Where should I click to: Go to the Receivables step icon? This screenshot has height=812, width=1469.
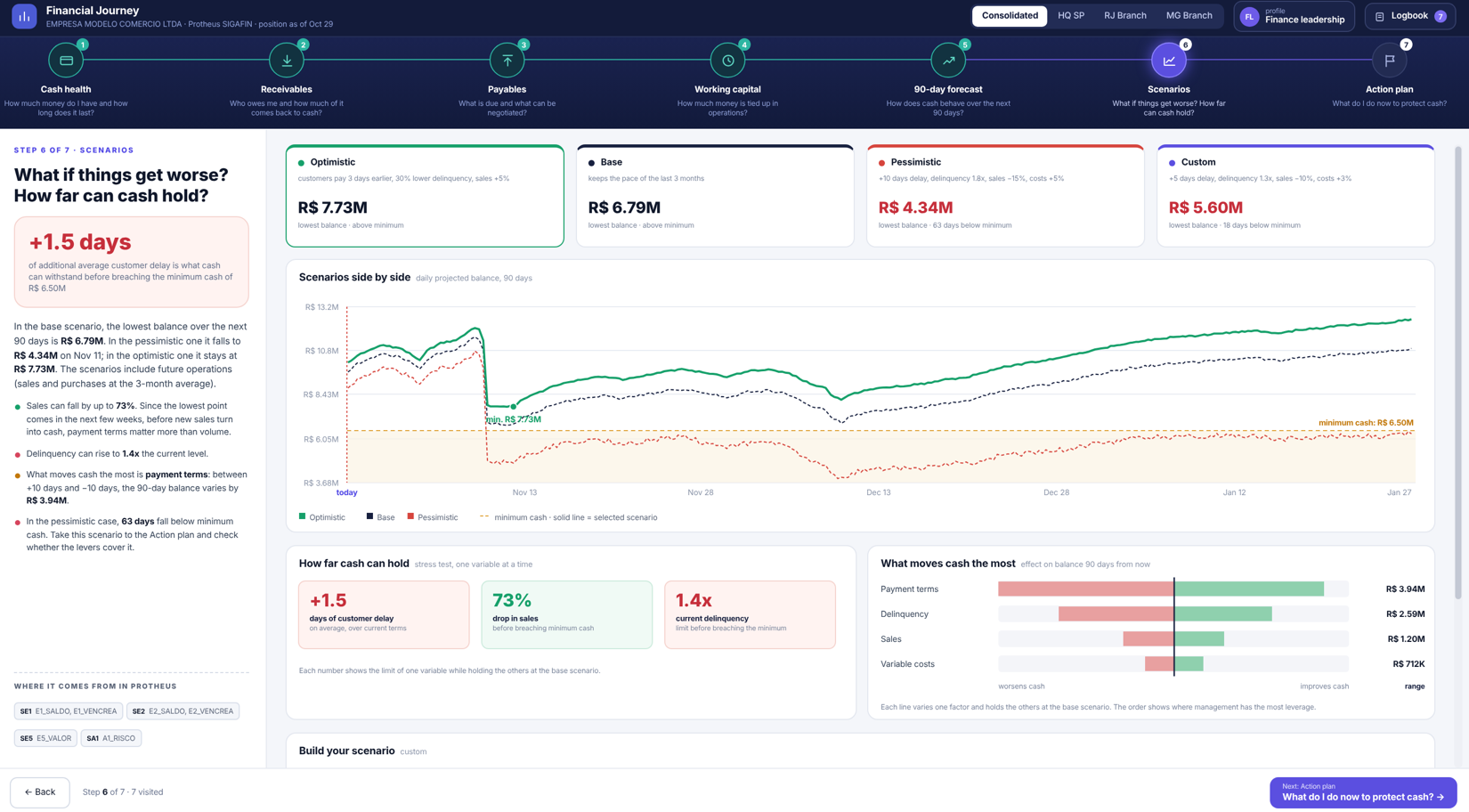tap(287, 61)
